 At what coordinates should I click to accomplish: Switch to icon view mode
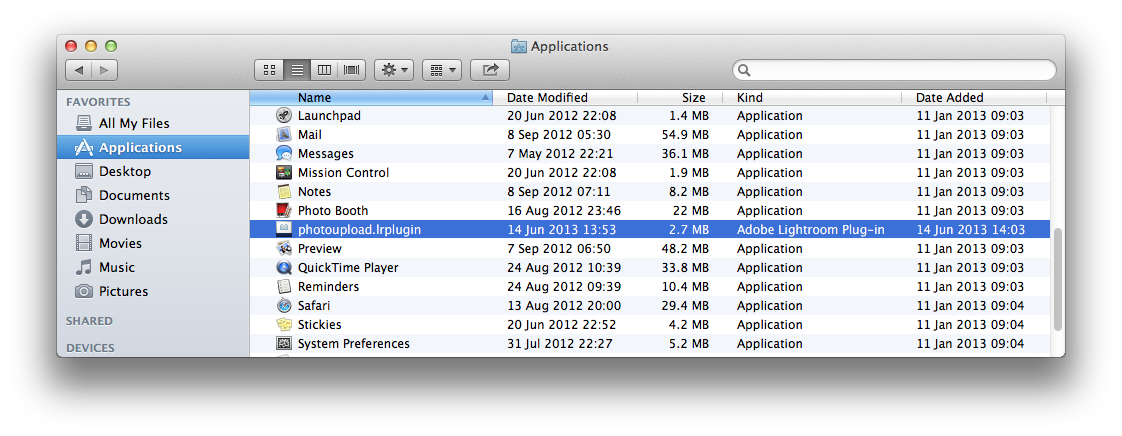[x=269, y=70]
